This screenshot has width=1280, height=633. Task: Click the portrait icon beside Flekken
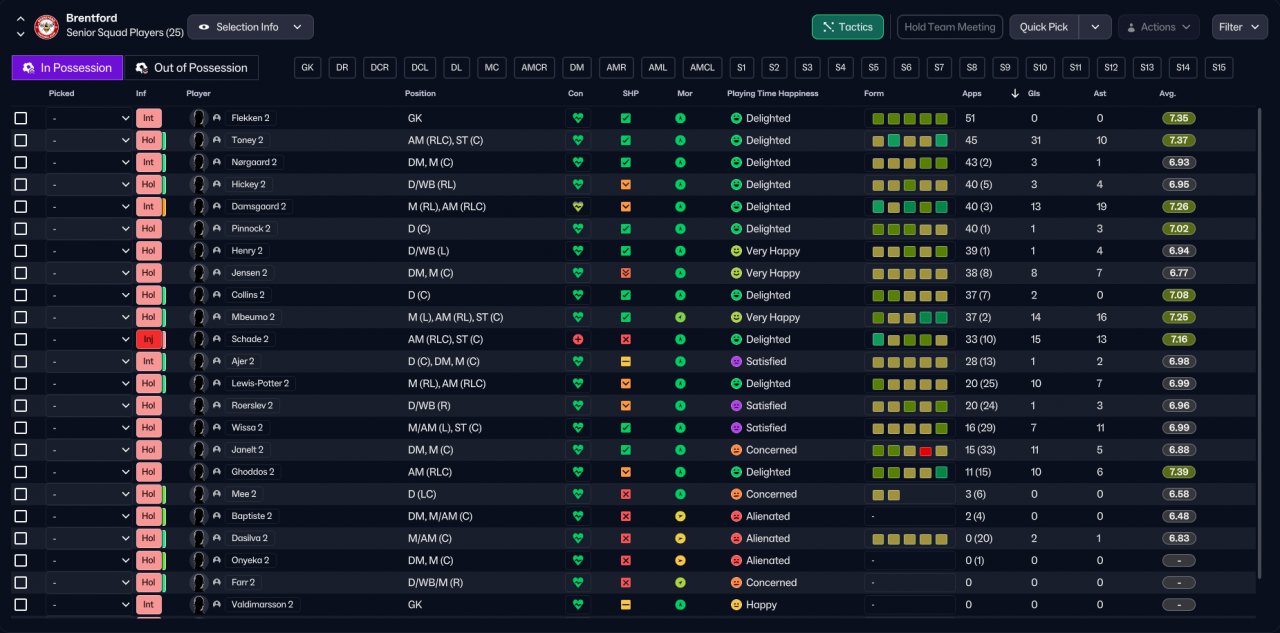pos(199,118)
